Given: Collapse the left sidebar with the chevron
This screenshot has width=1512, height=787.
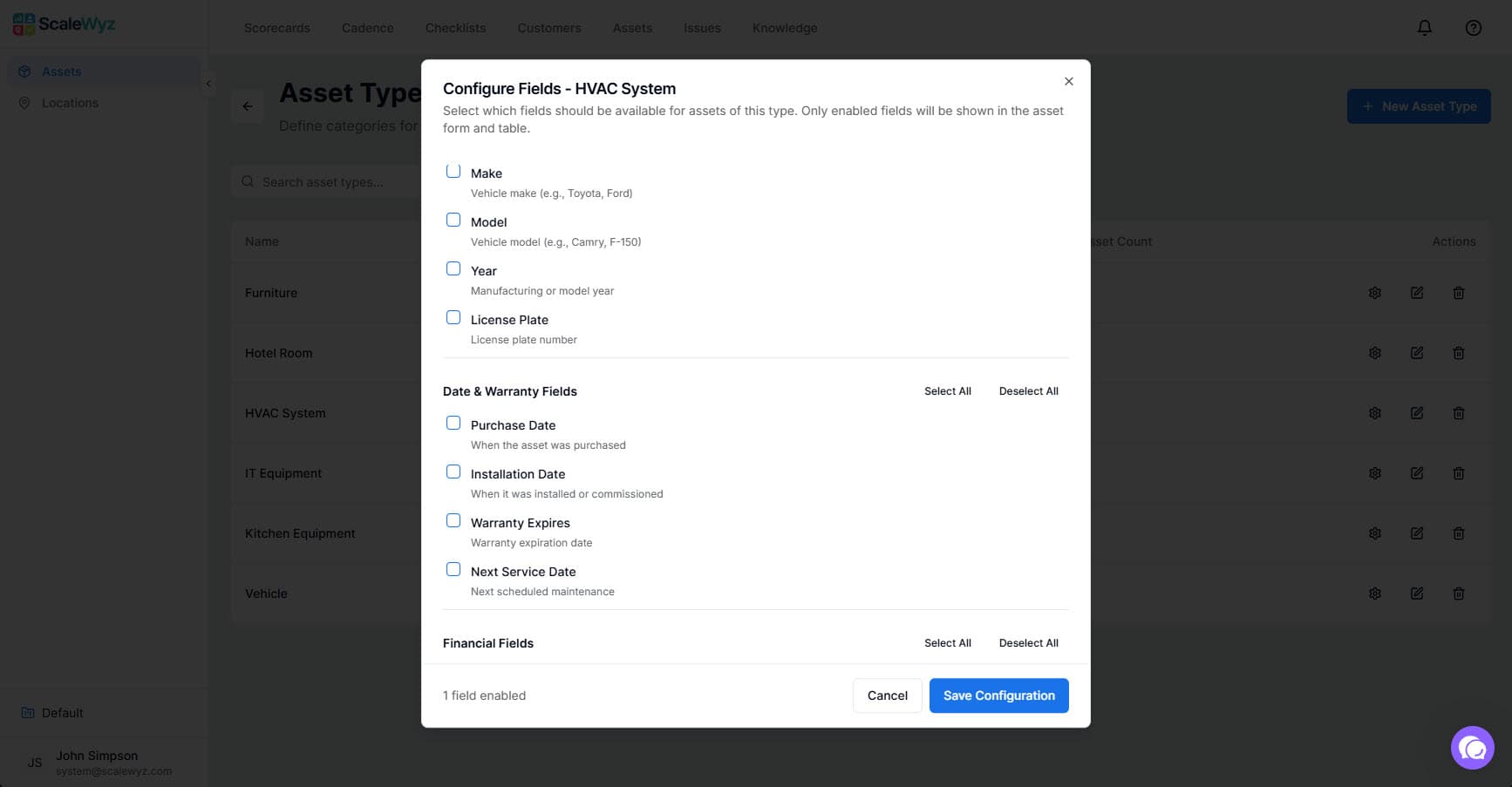Looking at the screenshot, I should 208,84.
